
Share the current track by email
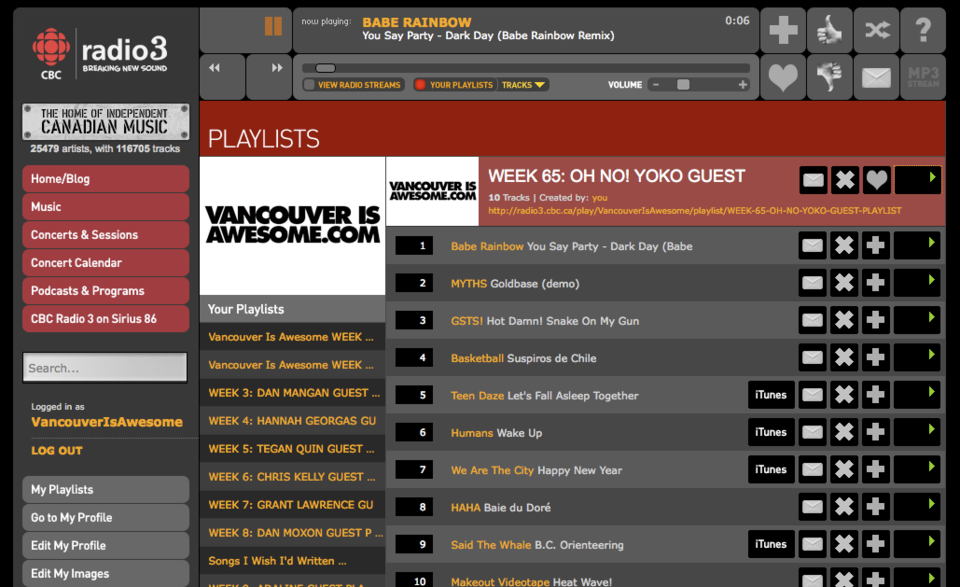(x=877, y=77)
